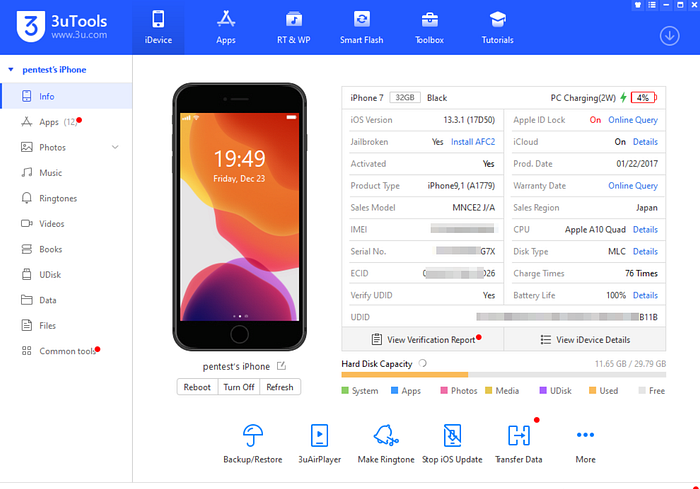
Task: Click Online Query for Warranty Date
Action: pos(633,185)
